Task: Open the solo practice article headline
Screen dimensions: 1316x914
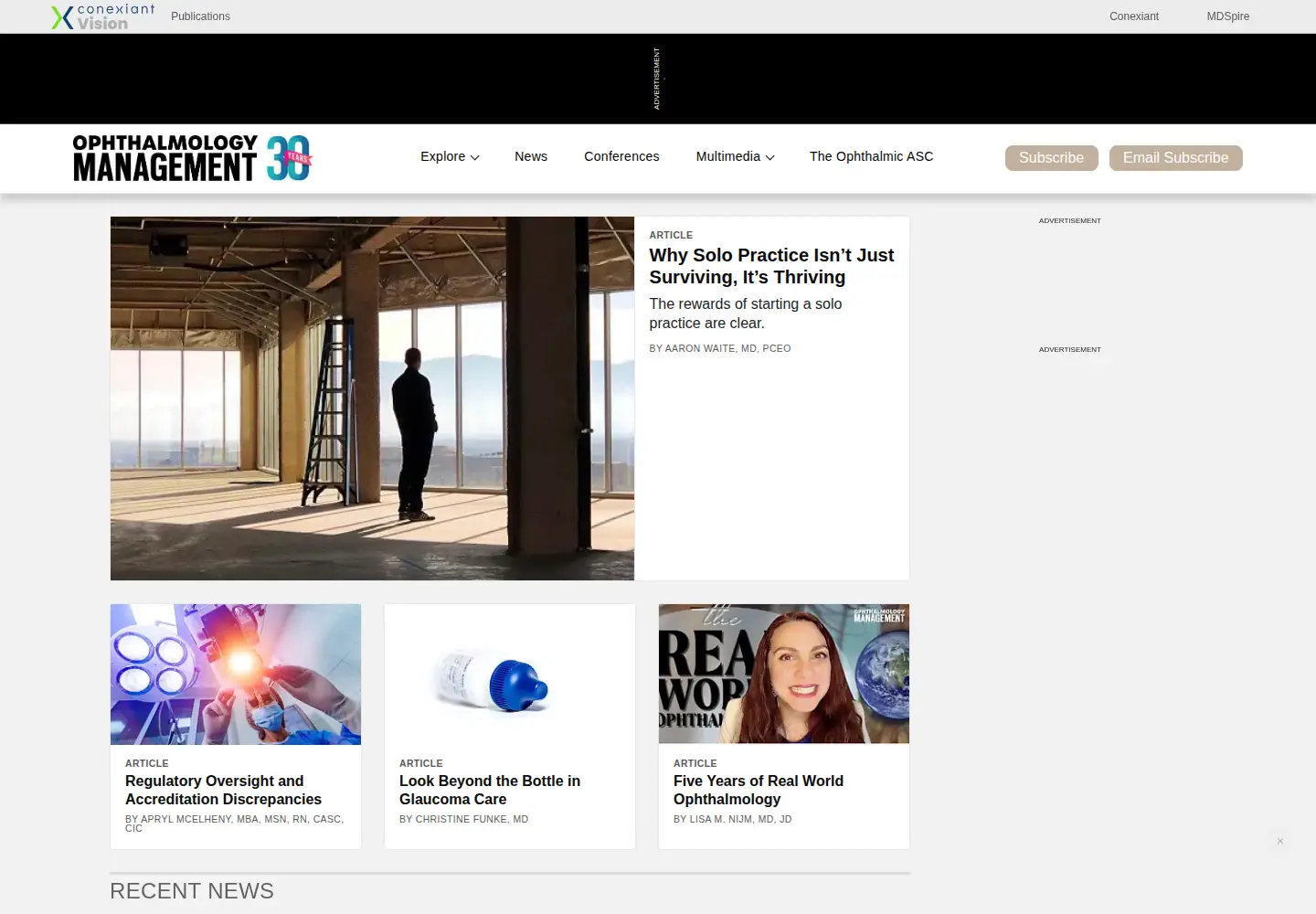Action: [771, 266]
